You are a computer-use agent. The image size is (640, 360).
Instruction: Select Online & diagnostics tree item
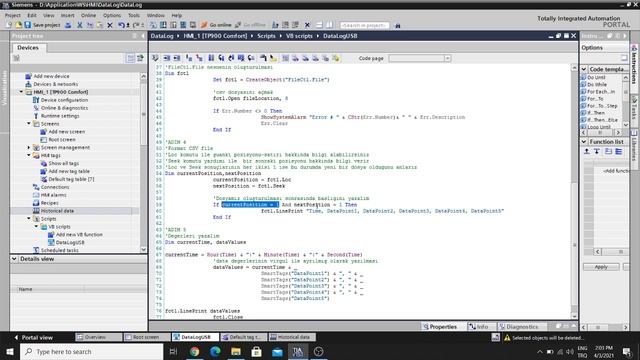(64, 108)
